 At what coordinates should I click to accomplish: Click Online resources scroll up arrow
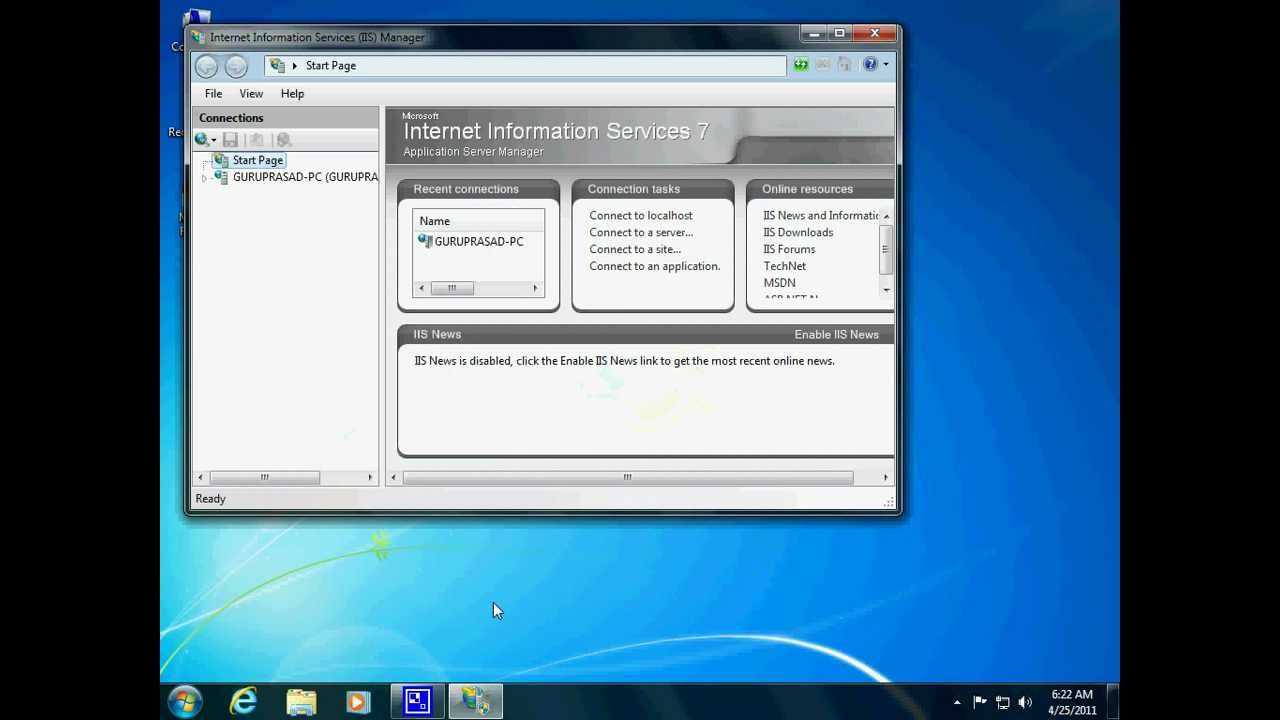coord(886,216)
